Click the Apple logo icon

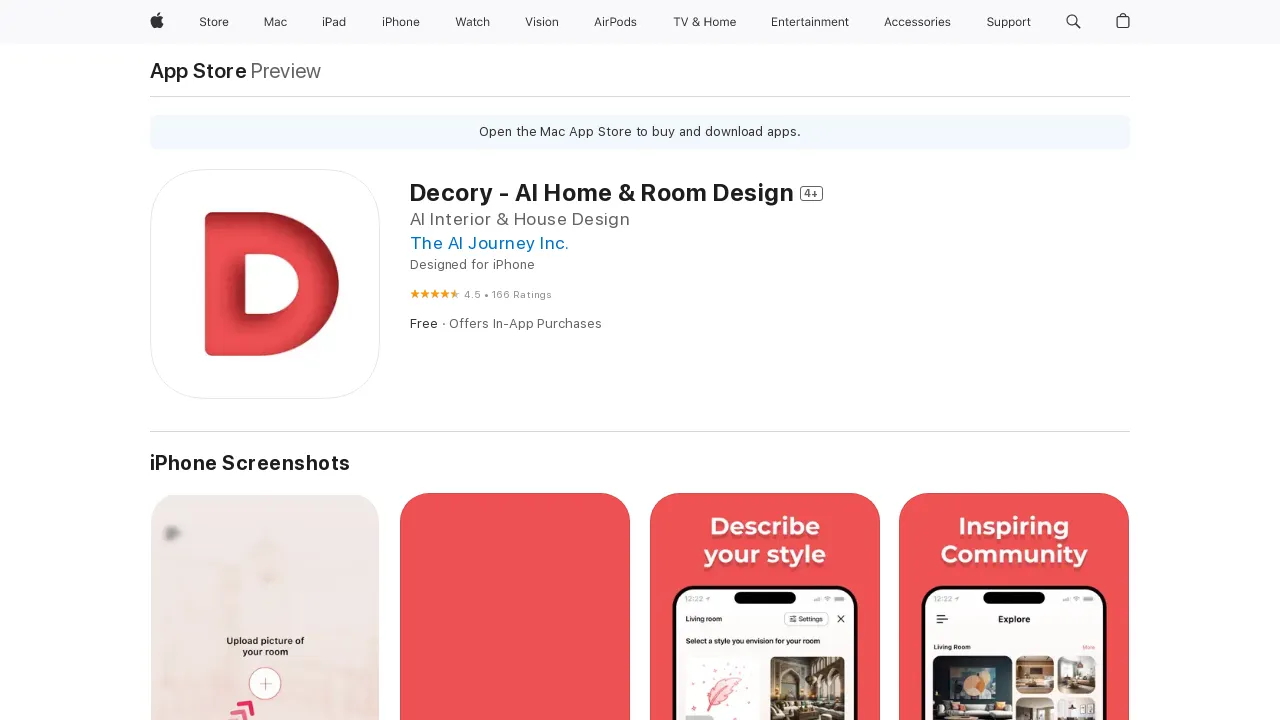pyautogui.click(x=157, y=21)
